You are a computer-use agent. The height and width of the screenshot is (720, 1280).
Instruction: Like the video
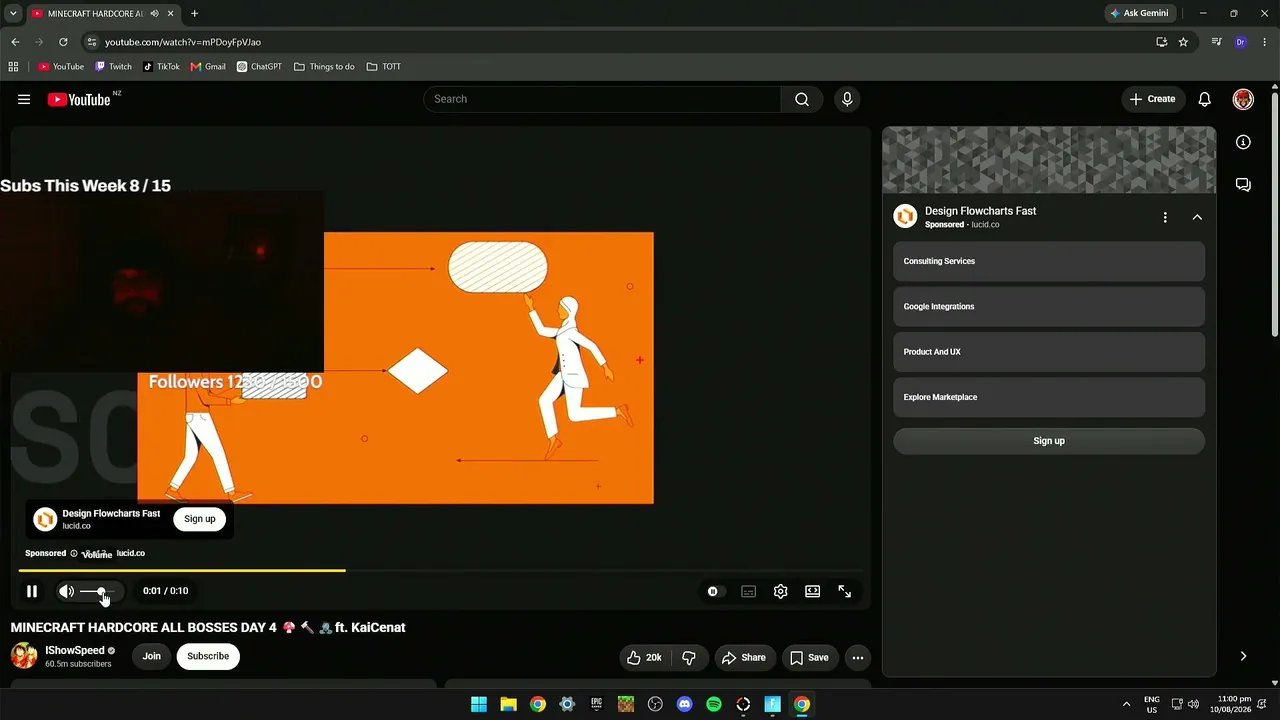click(x=644, y=657)
